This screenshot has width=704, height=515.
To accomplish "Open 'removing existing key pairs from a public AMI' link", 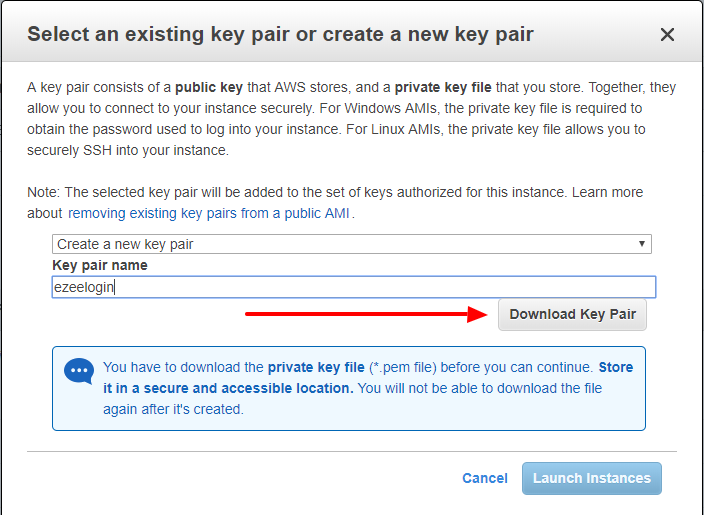I will pos(210,213).
